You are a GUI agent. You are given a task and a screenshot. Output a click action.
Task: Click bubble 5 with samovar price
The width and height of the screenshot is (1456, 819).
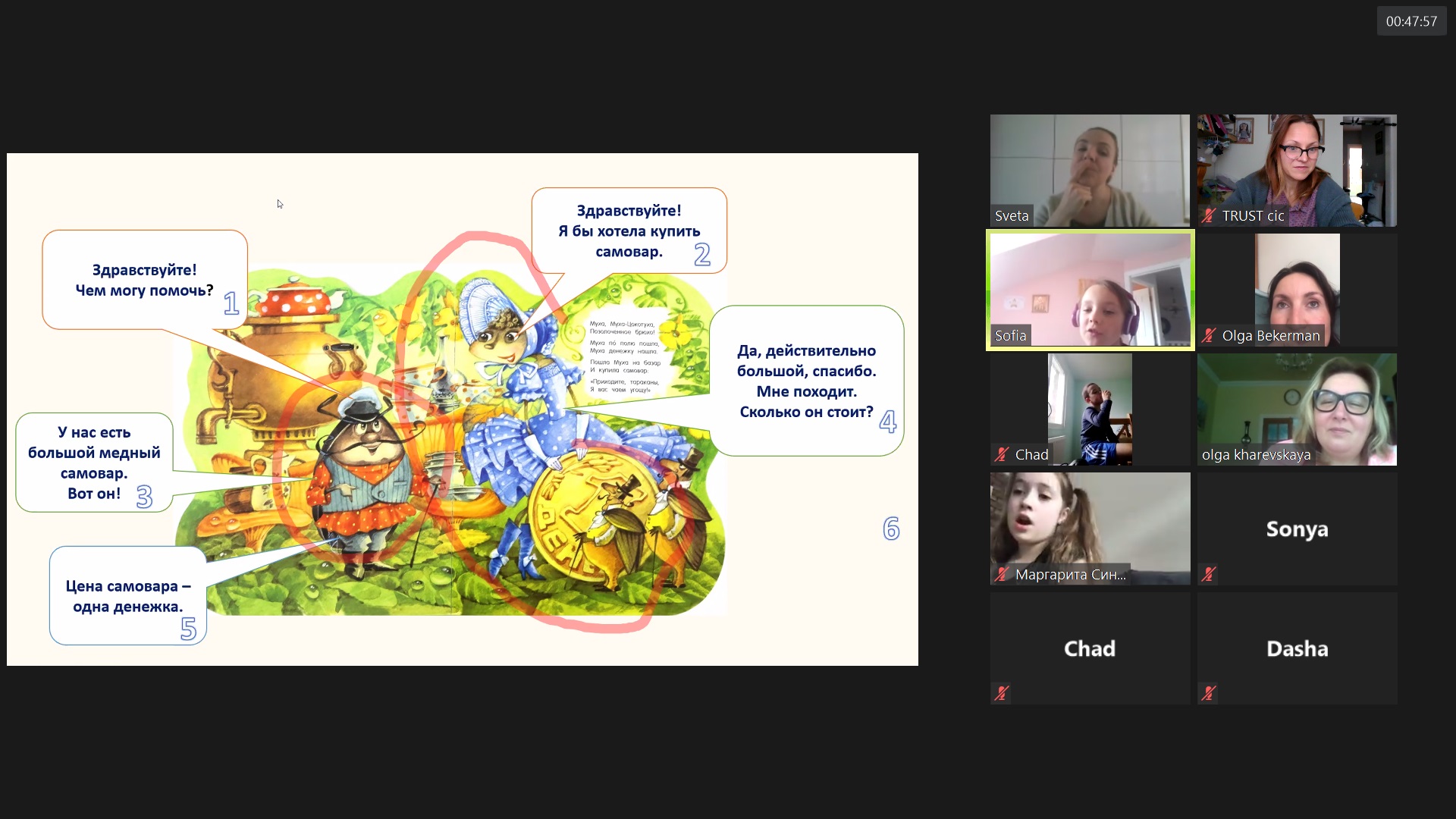coord(127,596)
